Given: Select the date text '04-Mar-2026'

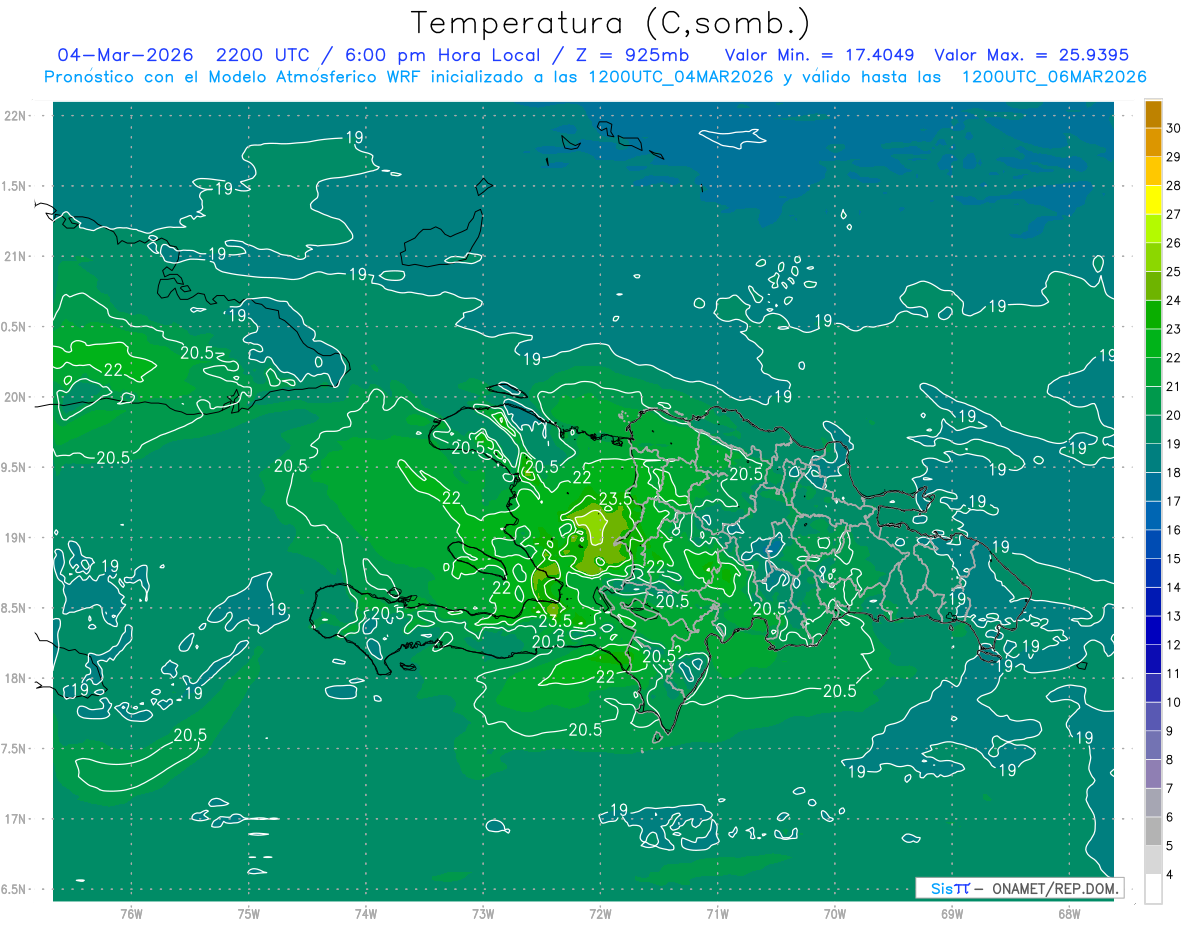Looking at the screenshot, I should coord(124,55).
